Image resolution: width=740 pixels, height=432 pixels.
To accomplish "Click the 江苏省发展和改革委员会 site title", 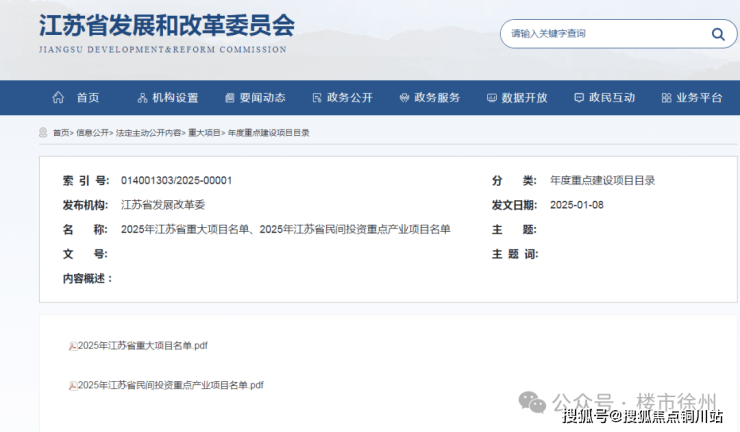I will click(x=167, y=25).
